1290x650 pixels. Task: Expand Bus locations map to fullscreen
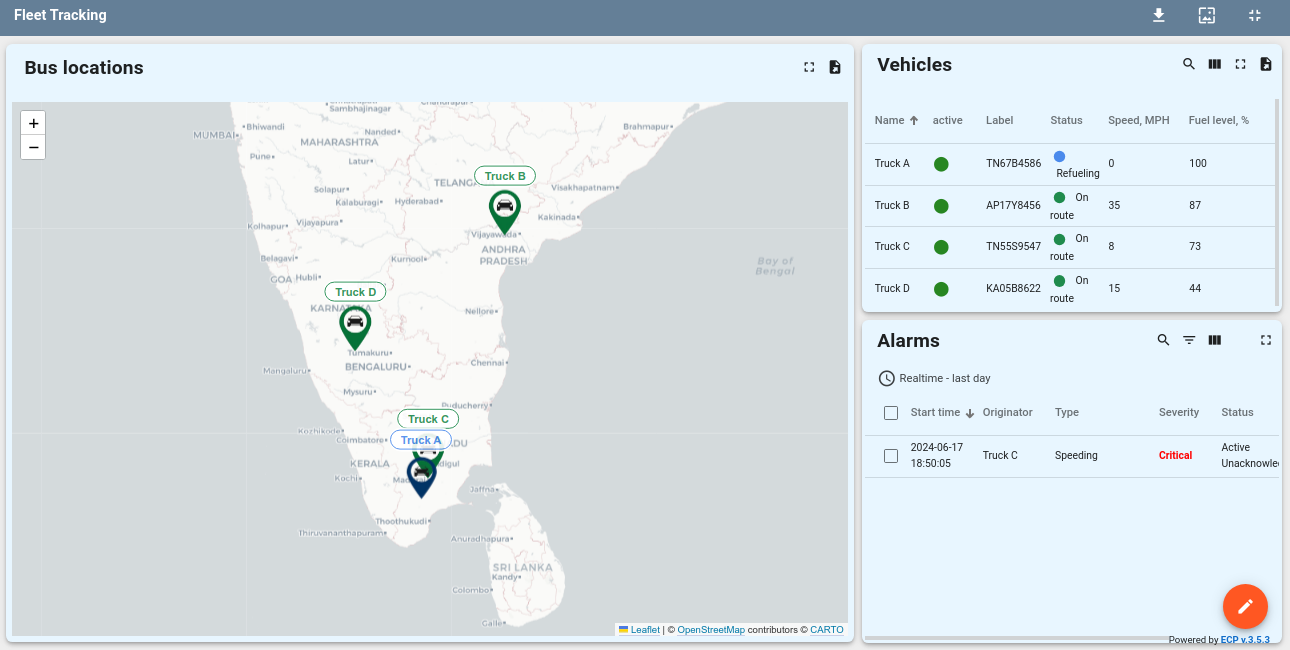(x=808, y=67)
